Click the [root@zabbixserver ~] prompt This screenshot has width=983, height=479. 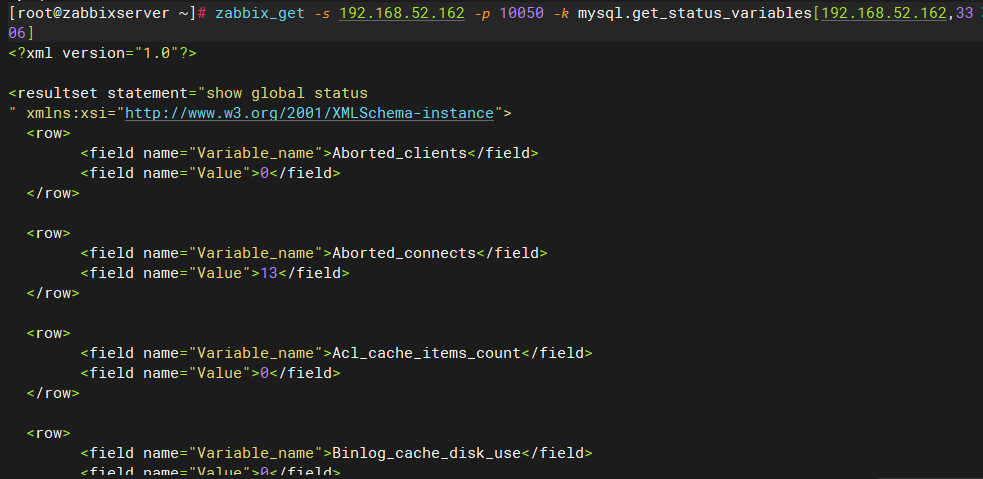coord(103,13)
